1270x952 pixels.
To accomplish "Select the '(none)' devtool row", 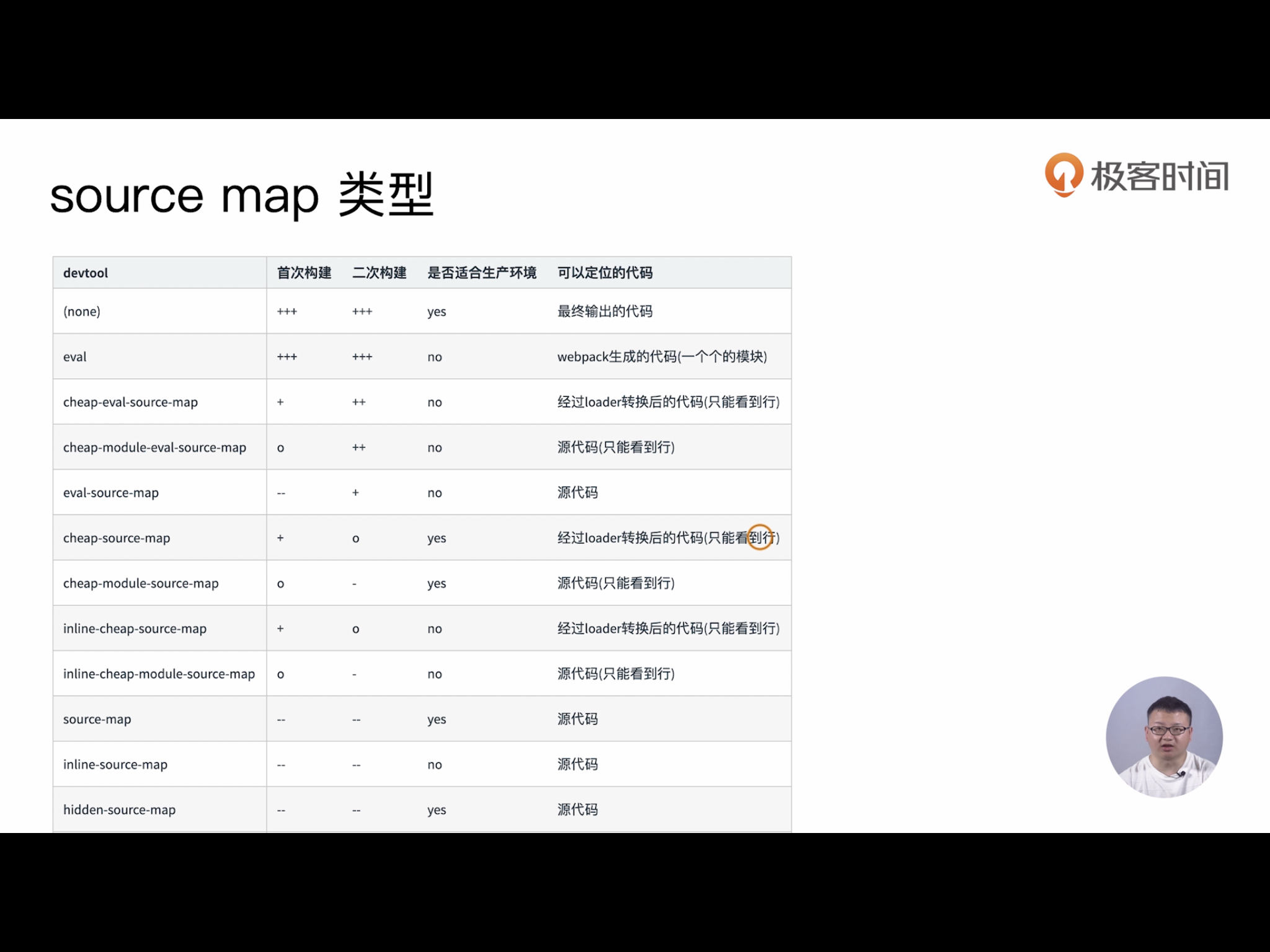I will [x=82, y=311].
